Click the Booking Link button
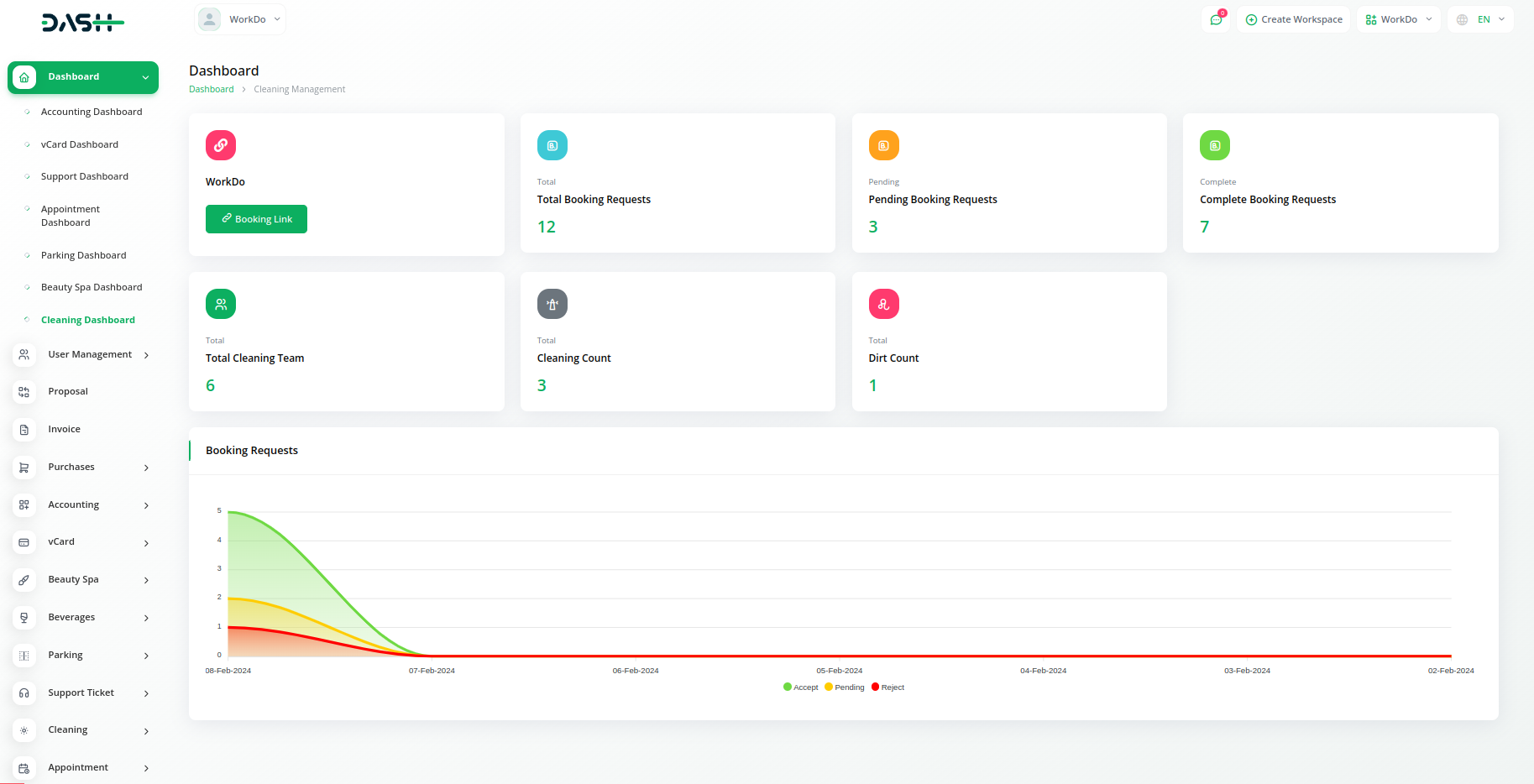This screenshot has width=1534, height=784. [x=256, y=219]
